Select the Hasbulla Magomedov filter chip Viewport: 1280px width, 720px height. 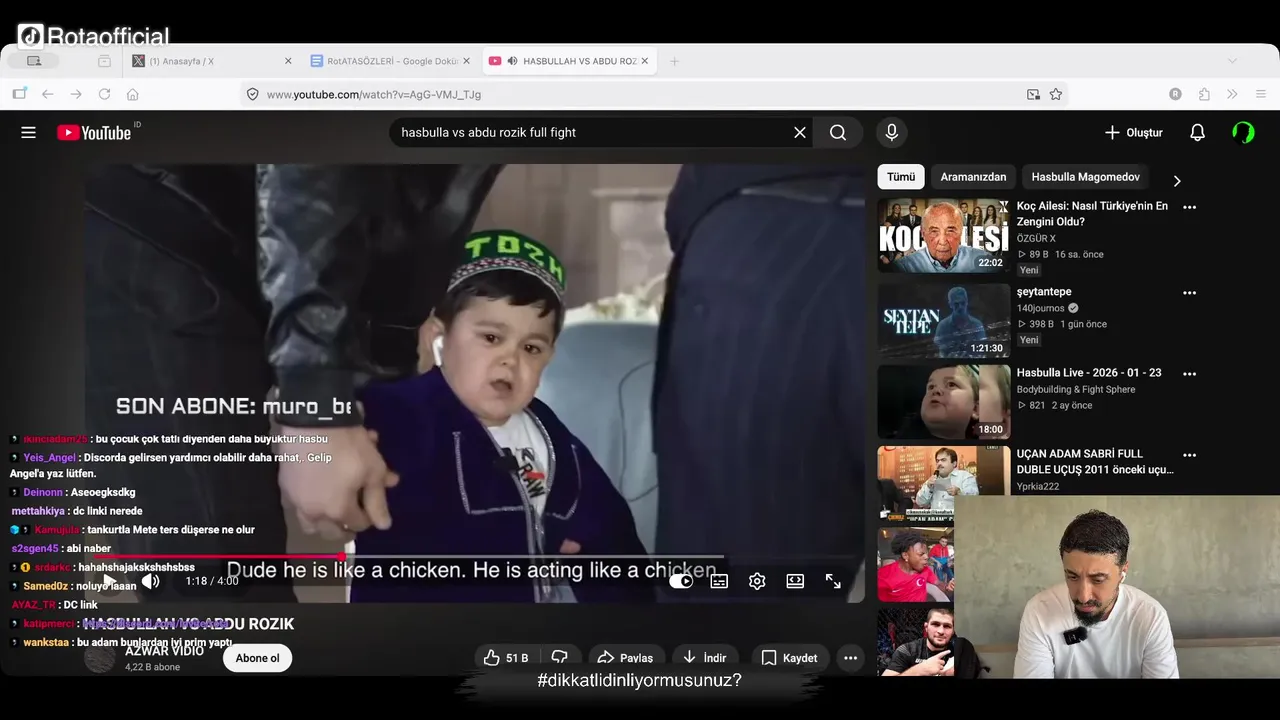coord(1085,177)
